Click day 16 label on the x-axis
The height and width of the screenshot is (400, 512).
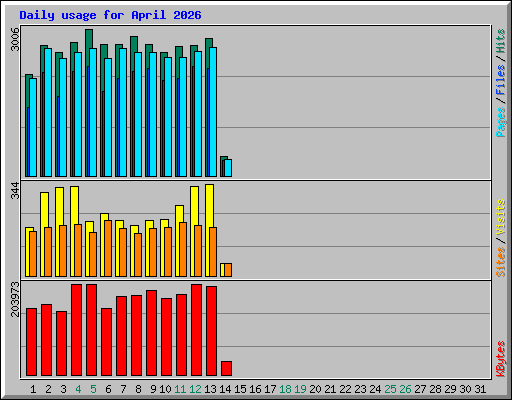(255, 389)
